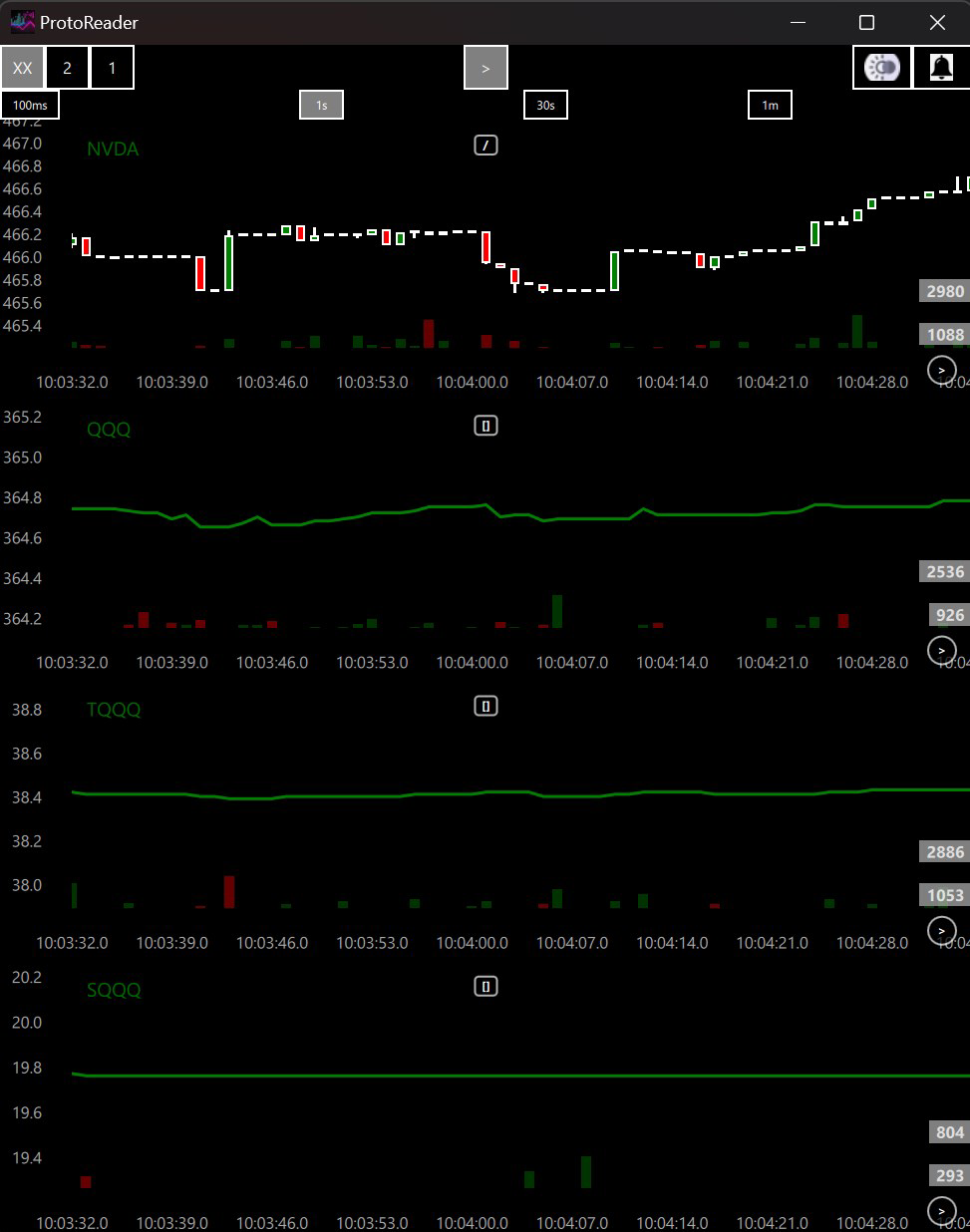
Task: Expand the chevron beside the SQQQ chart
Action: [940, 1211]
